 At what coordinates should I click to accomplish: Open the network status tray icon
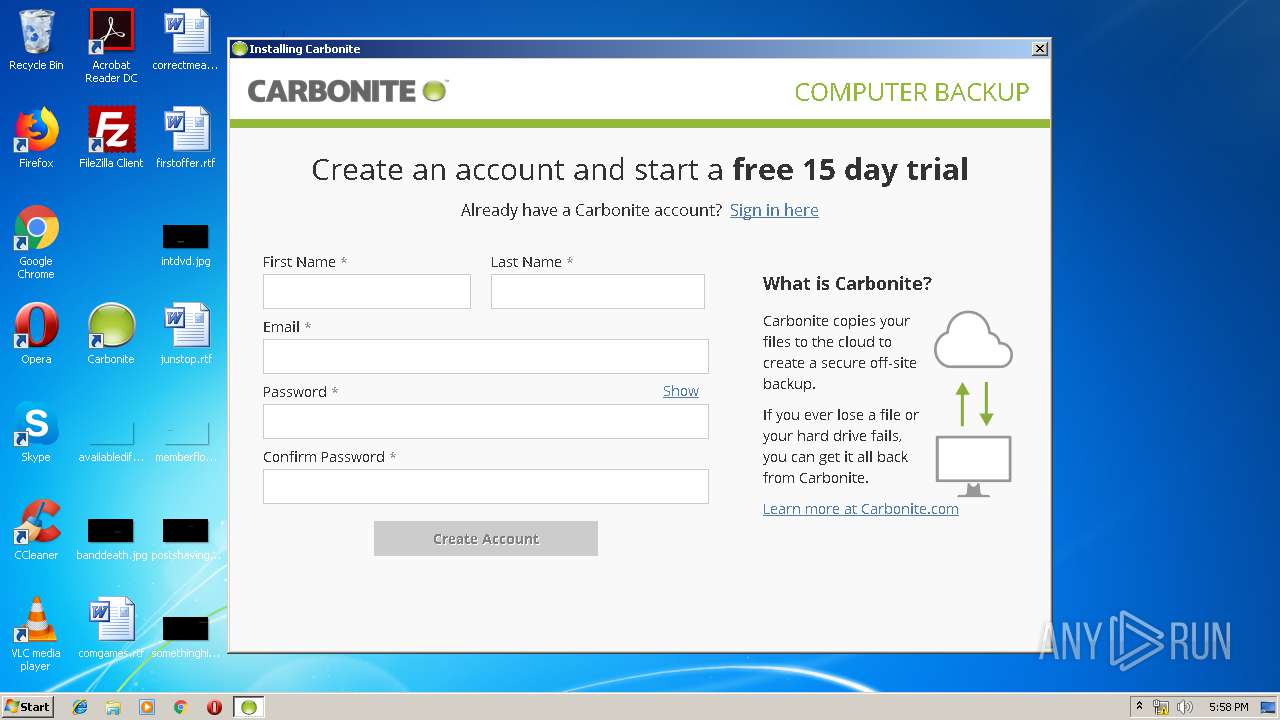[x=1161, y=707]
